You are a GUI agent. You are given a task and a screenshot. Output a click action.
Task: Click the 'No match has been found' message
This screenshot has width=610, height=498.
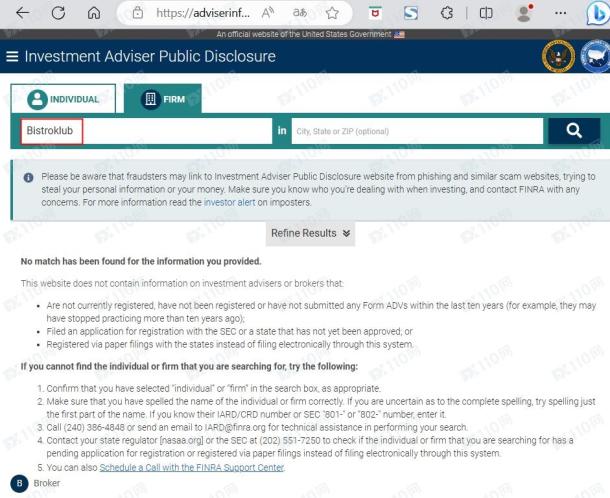pyautogui.click(x=141, y=261)
